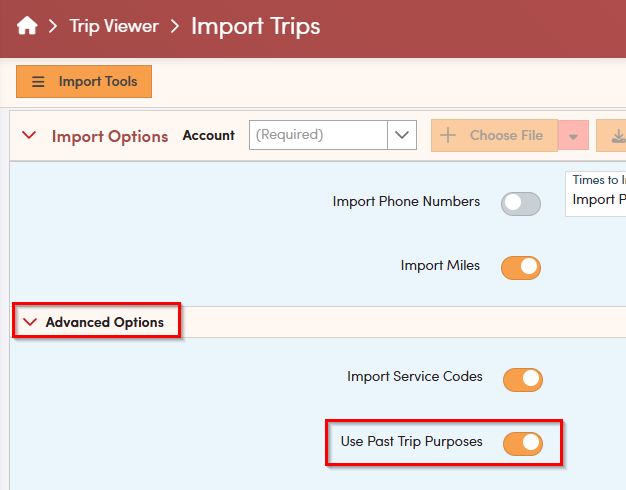Click the hamburger icon on Import Tools
The height and width of the screenshot is (490, 626).
tap(39, 82)
